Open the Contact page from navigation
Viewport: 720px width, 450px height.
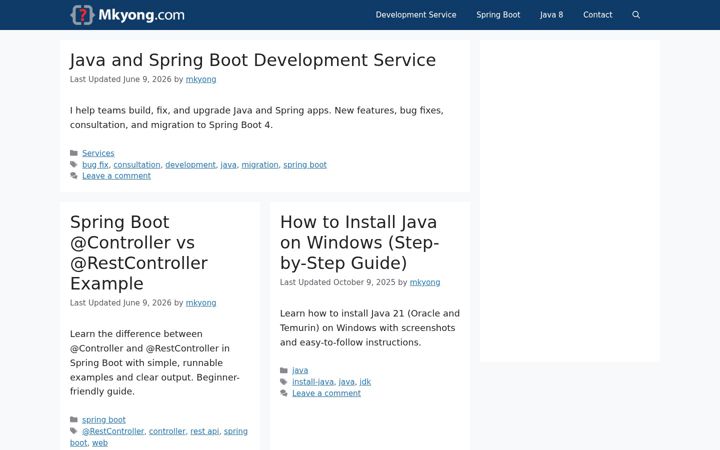[x=597, y=15]
